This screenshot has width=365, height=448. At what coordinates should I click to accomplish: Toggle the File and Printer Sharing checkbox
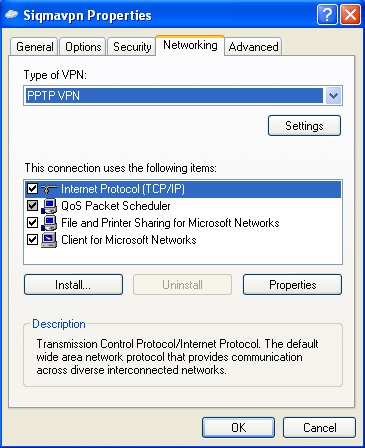point(32,222)
